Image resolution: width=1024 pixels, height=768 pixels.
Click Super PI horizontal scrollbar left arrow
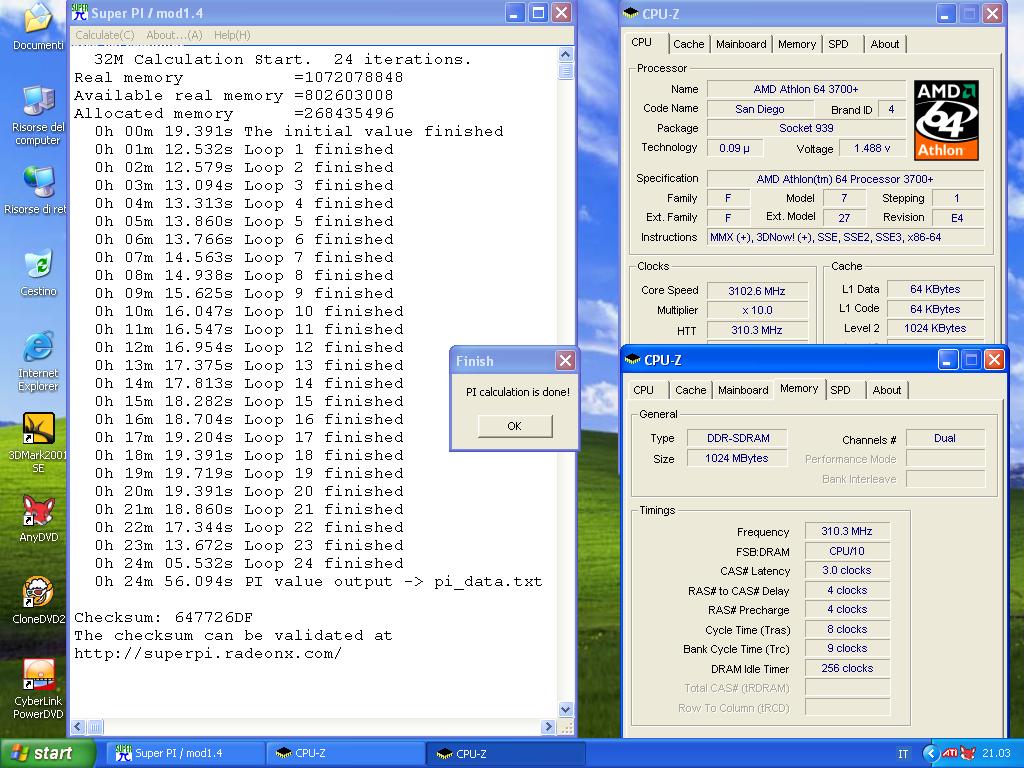coord(78,726)
